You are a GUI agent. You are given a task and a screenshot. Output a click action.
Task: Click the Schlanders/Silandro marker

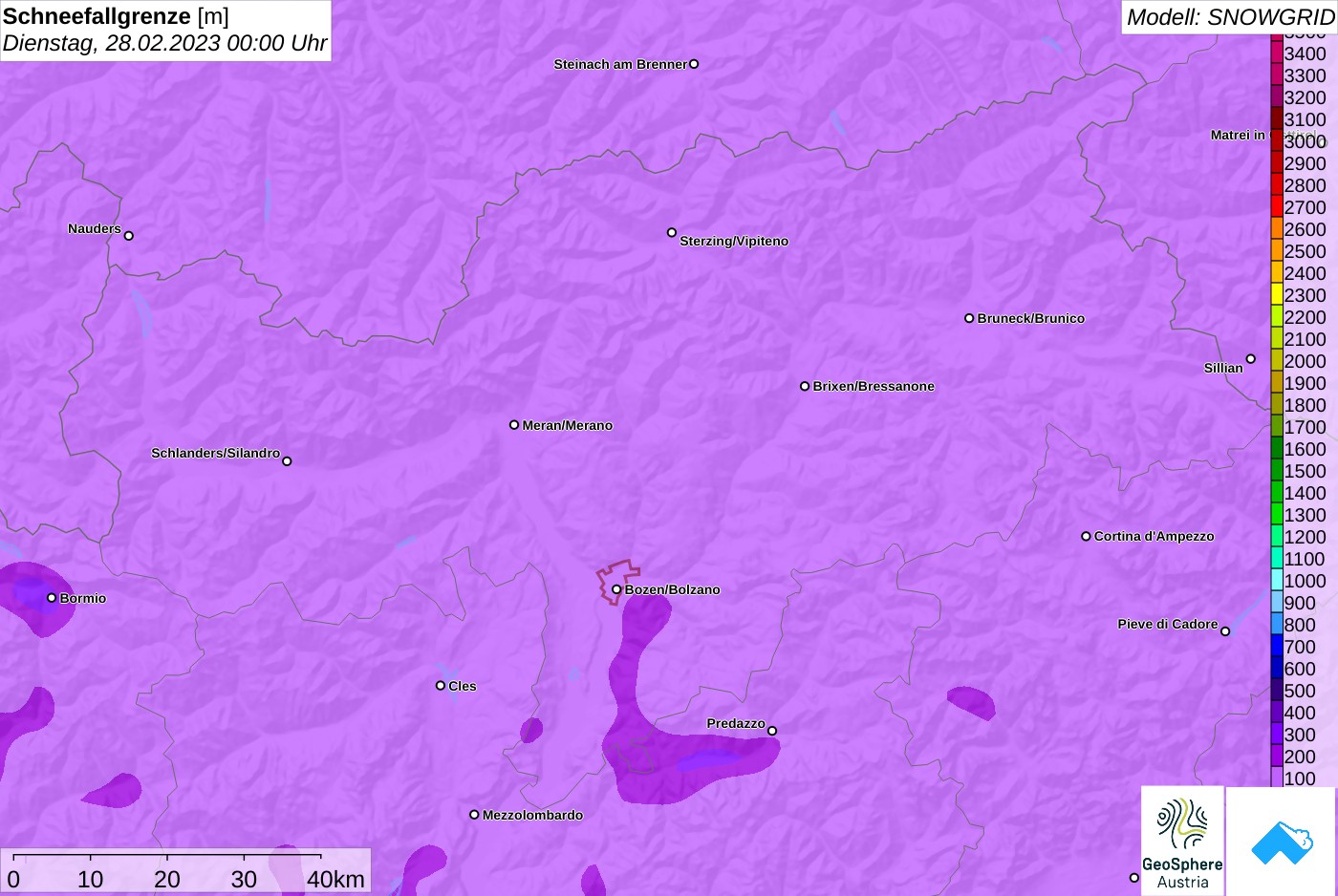pos(287,461)
